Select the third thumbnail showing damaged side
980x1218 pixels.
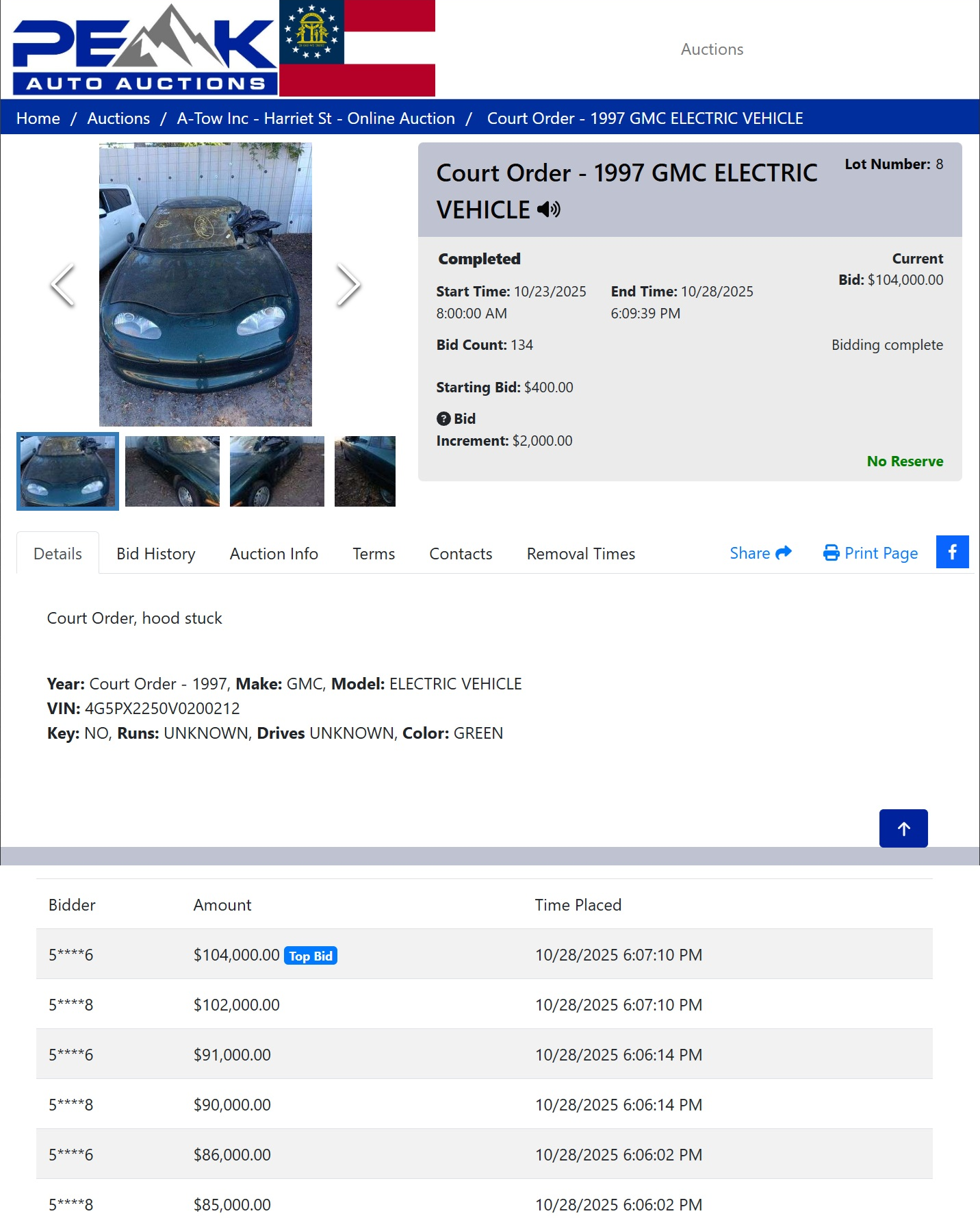pyautogui.click(x=277, y=471)
